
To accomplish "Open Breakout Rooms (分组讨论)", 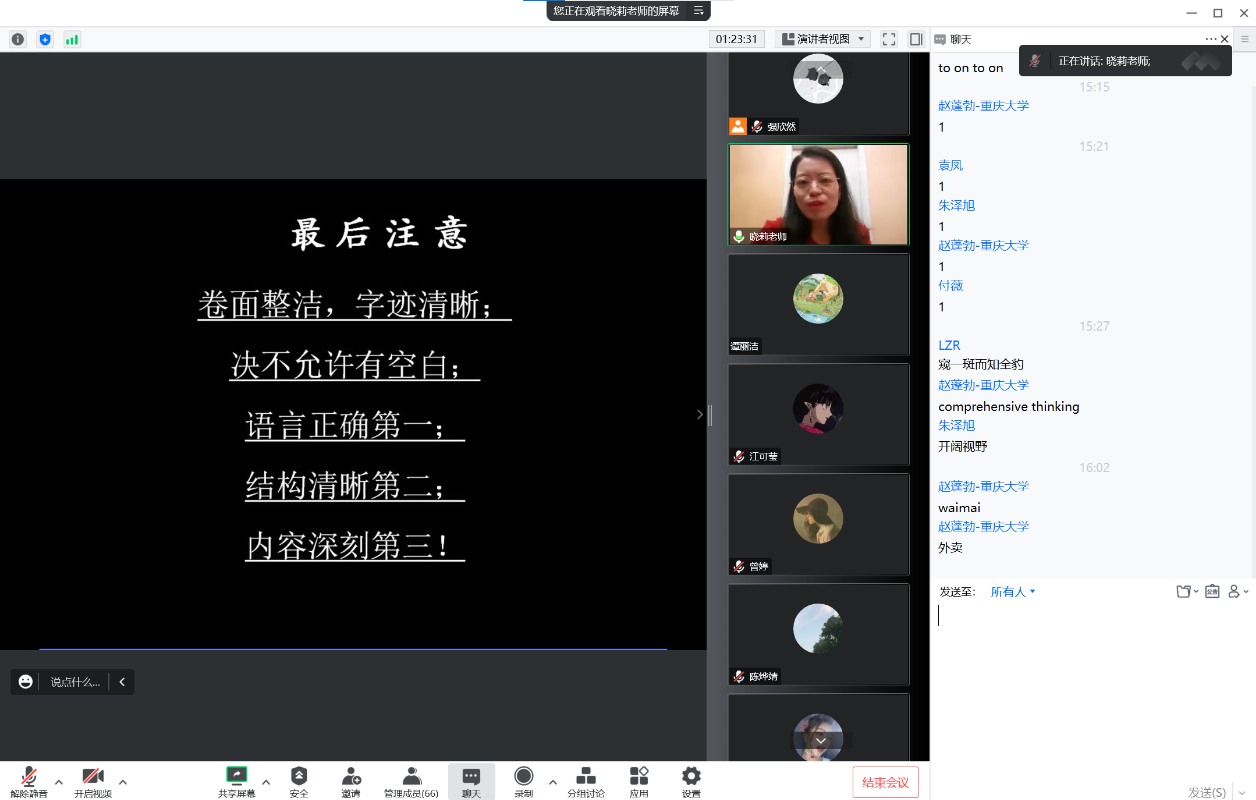I will pos(586,780).
